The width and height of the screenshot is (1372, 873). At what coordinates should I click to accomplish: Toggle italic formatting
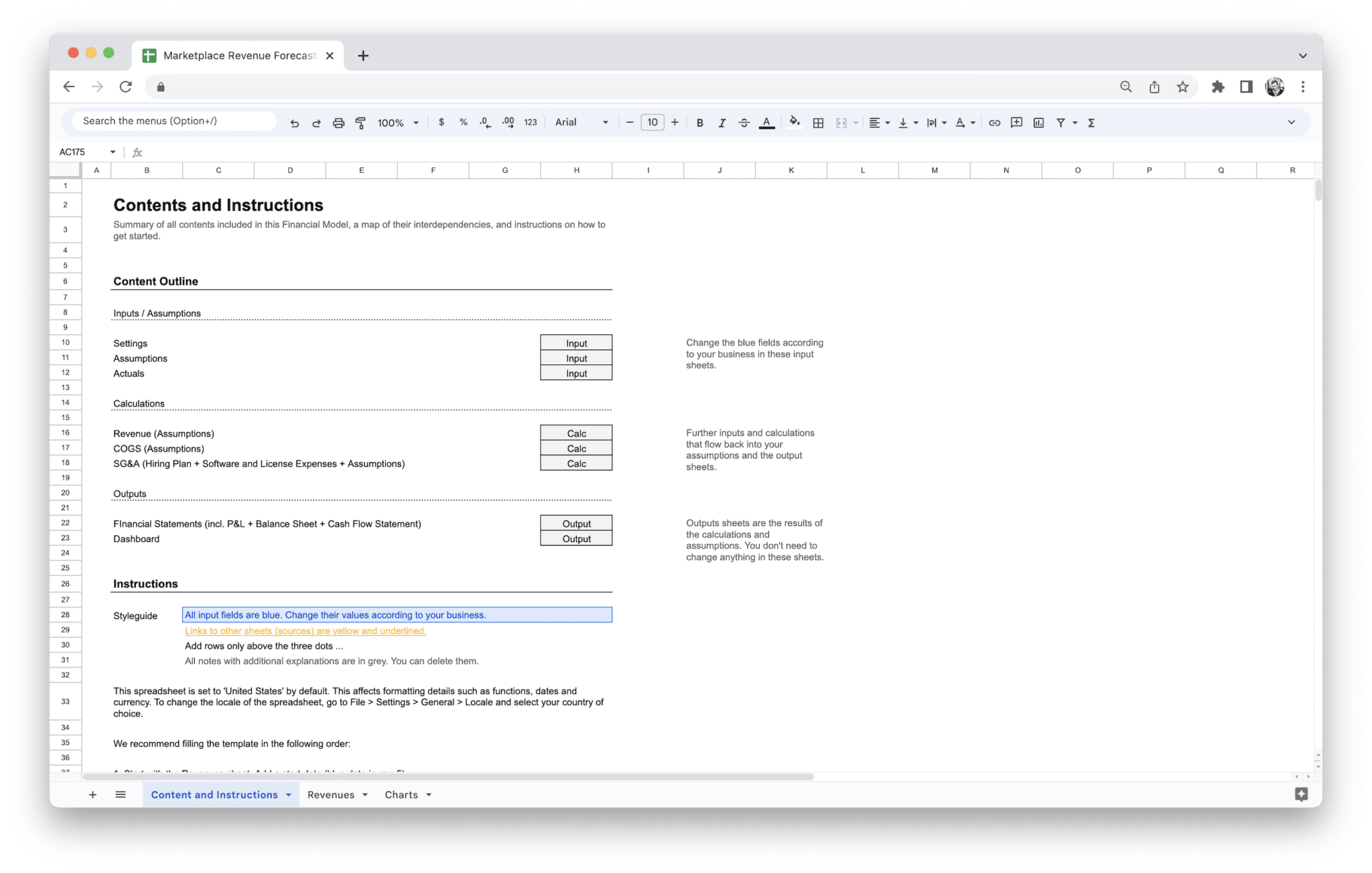(722, 122)
